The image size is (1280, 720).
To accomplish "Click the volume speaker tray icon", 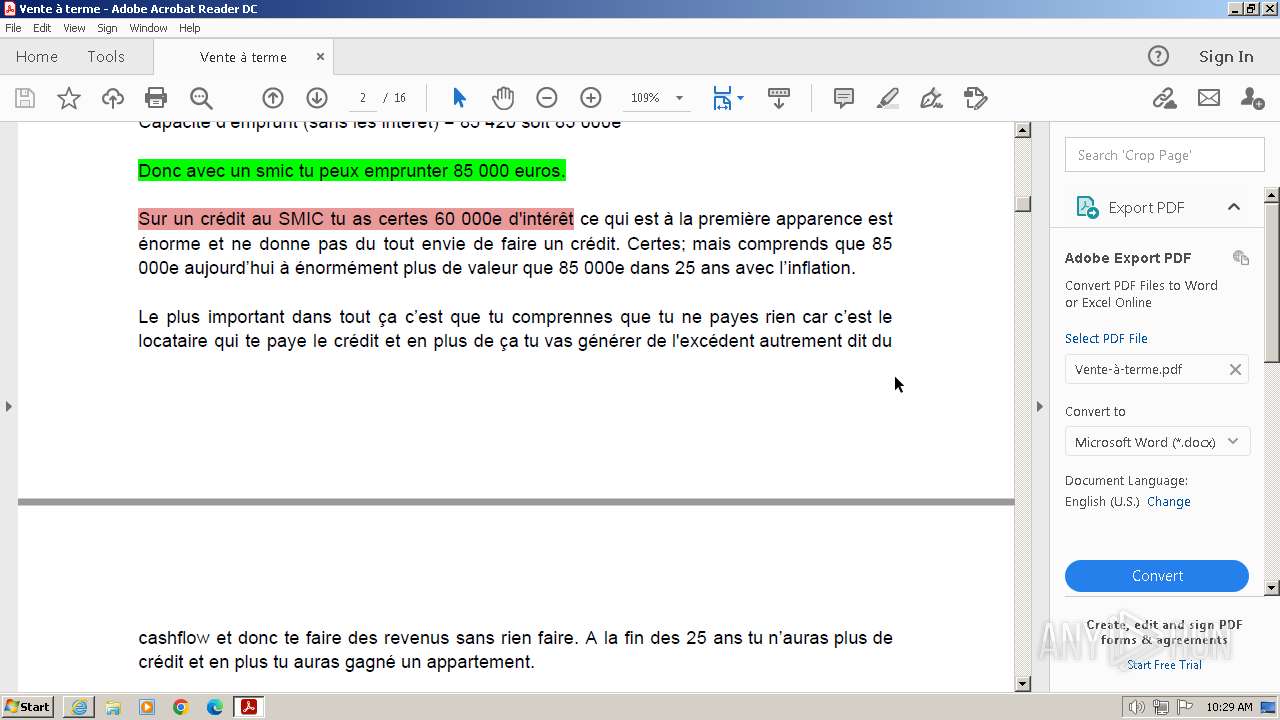I will [1137, 707].
